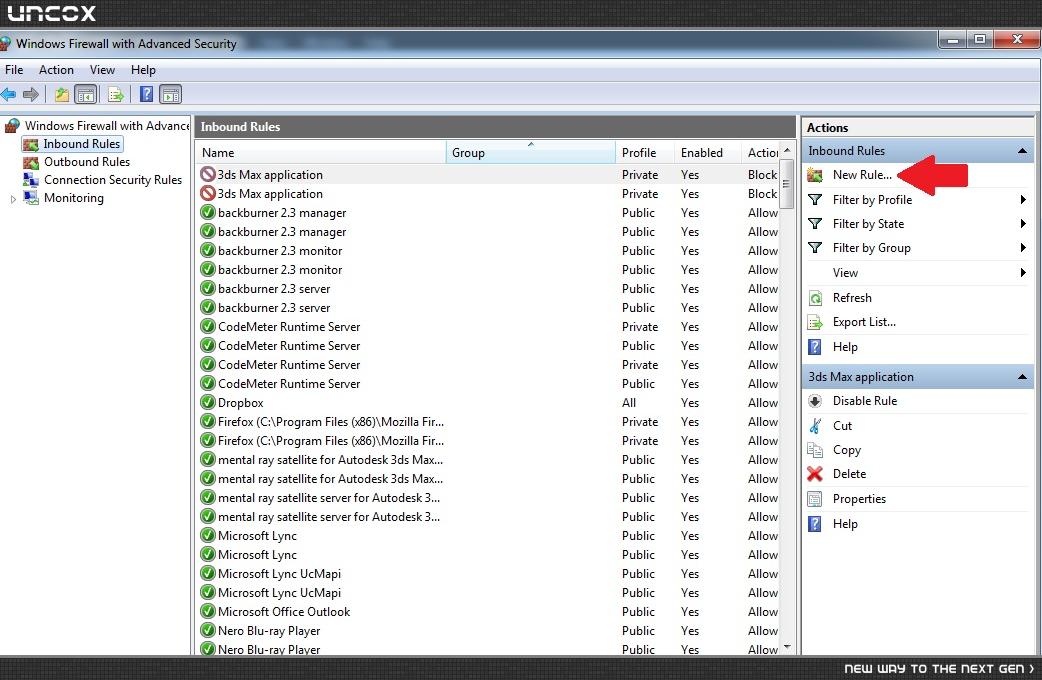Open the File menu
The width and height of the screenshot is (1042, 680).
coord(14,70)
